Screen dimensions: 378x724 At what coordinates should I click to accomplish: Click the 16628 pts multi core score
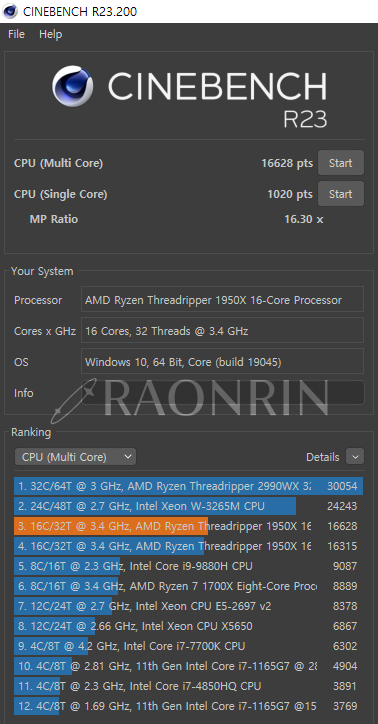pyautogui.click(x=287, y=163)
